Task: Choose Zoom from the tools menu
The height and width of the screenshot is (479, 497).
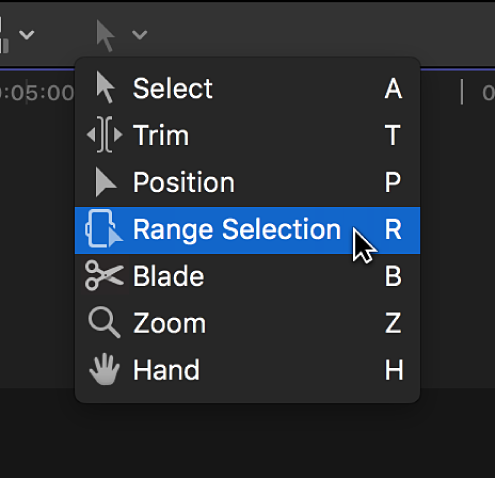Action: point(247,323)
